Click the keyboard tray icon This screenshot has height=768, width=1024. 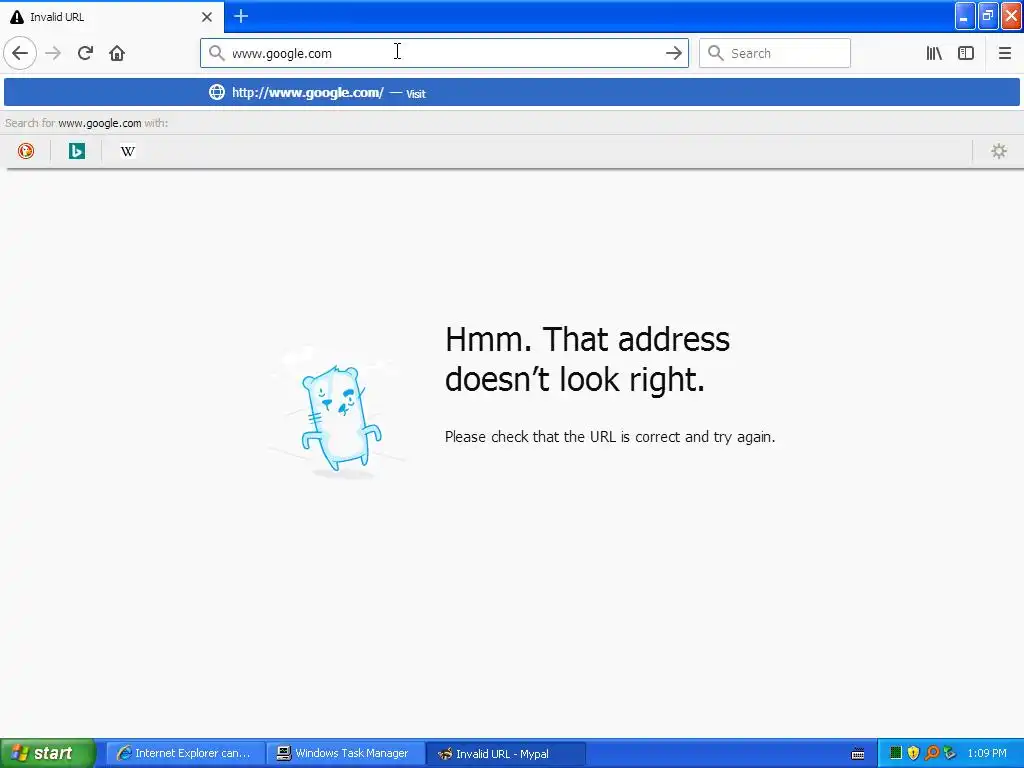[858, 754]
